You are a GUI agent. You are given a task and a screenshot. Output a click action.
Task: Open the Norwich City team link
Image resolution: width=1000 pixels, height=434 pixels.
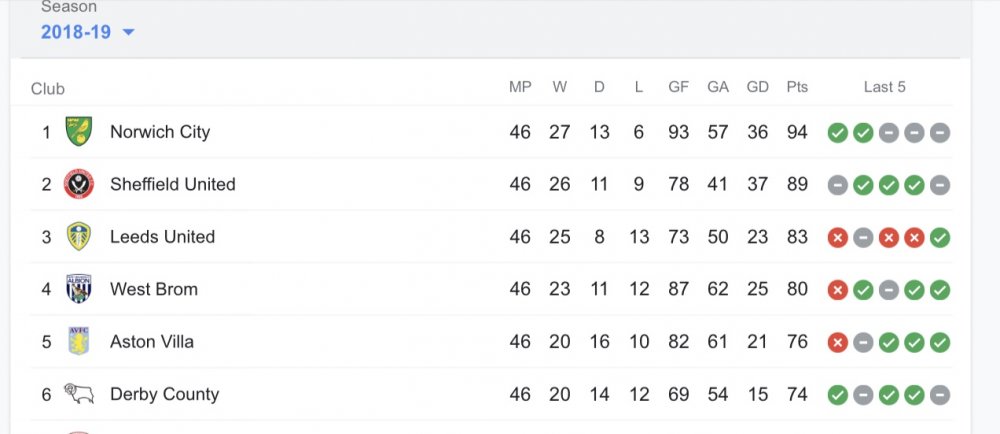click(x=160, y=132)
